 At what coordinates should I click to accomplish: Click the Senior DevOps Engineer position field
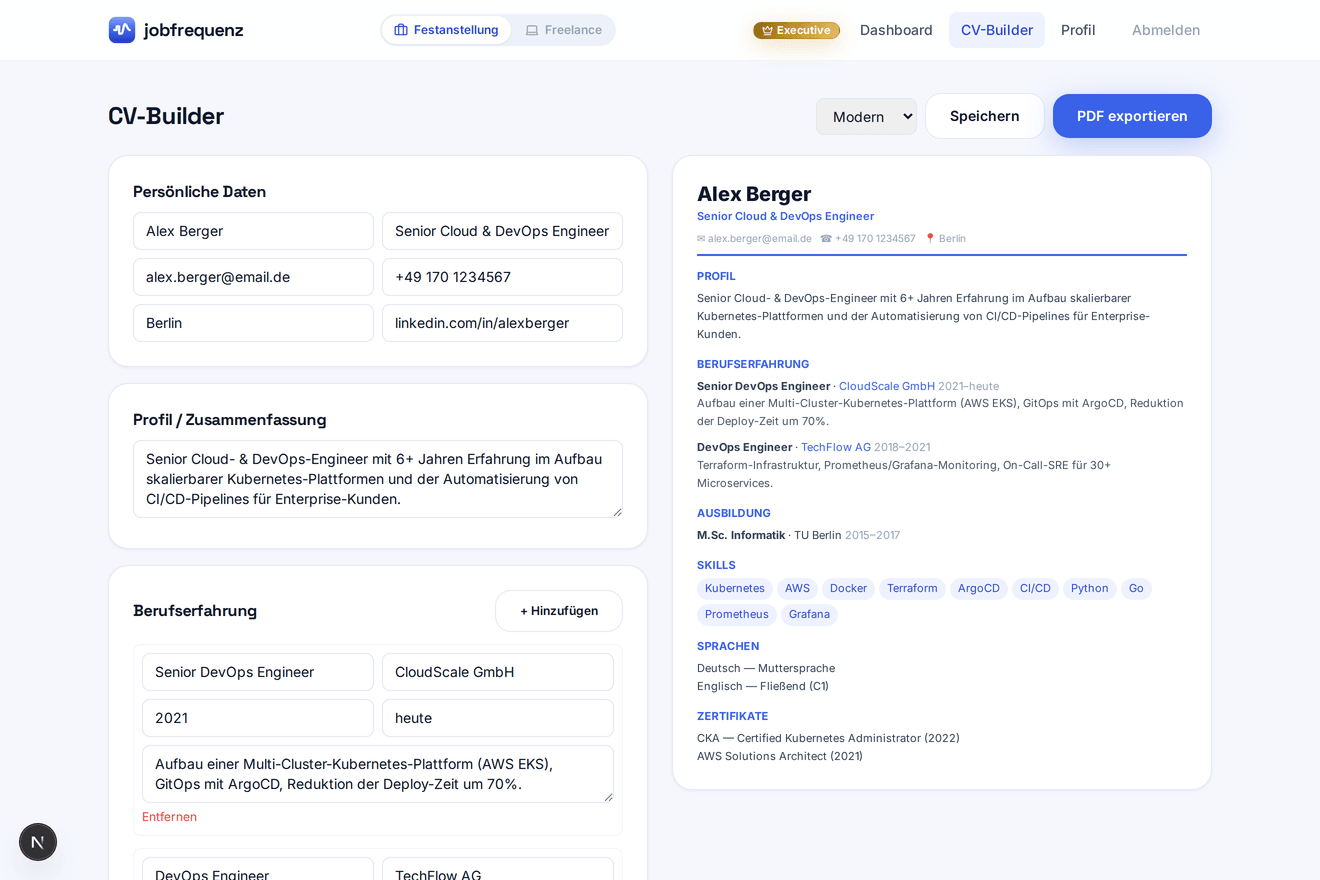258,672
